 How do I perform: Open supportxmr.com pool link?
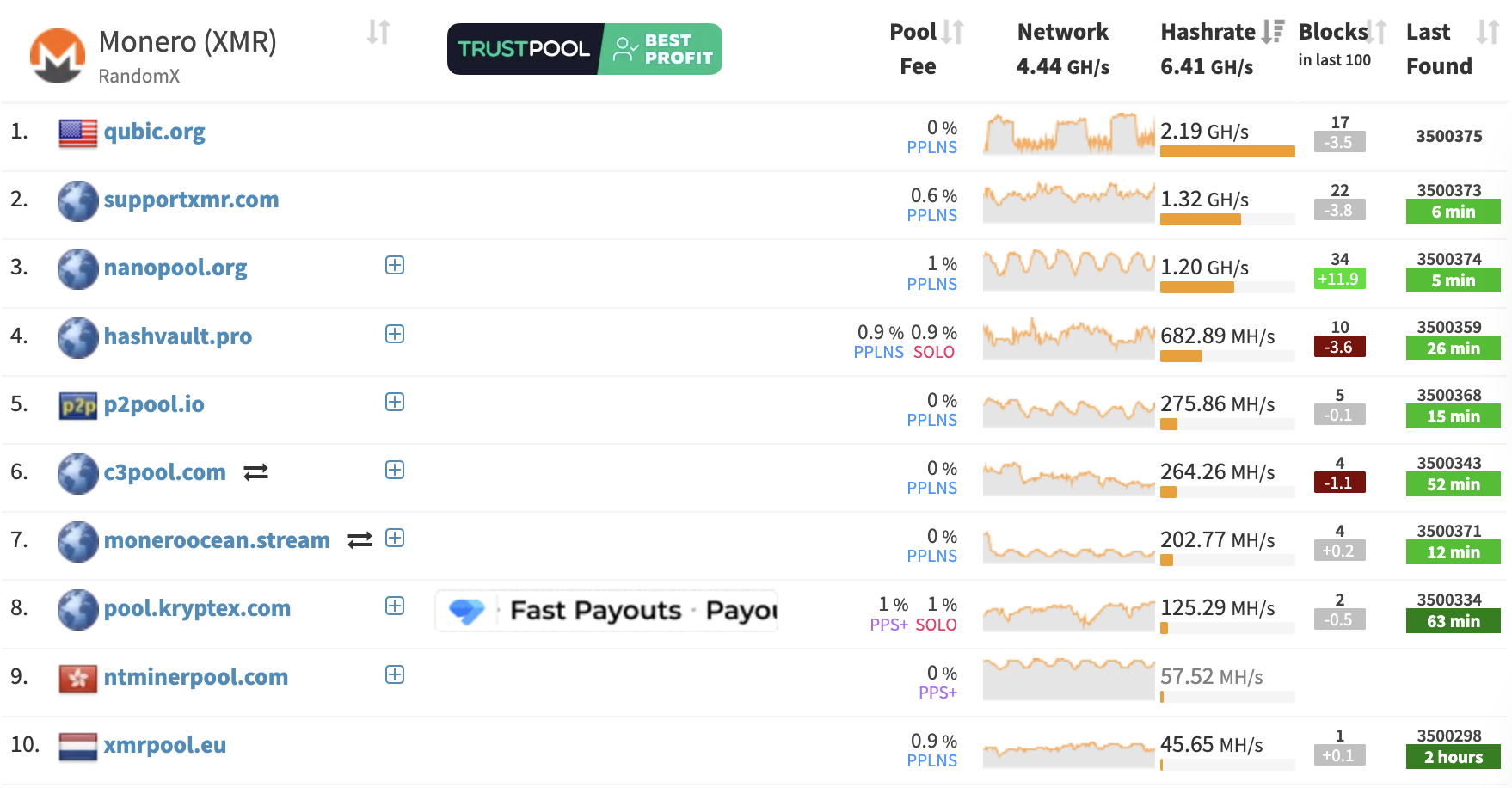(x=191, y=200)
